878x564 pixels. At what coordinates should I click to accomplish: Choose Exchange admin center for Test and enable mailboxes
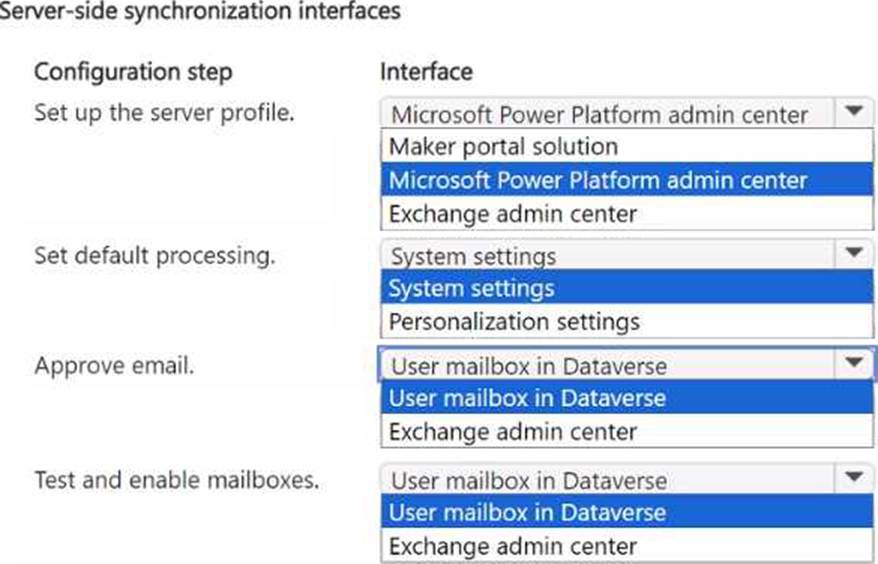(x=512, y=546)
